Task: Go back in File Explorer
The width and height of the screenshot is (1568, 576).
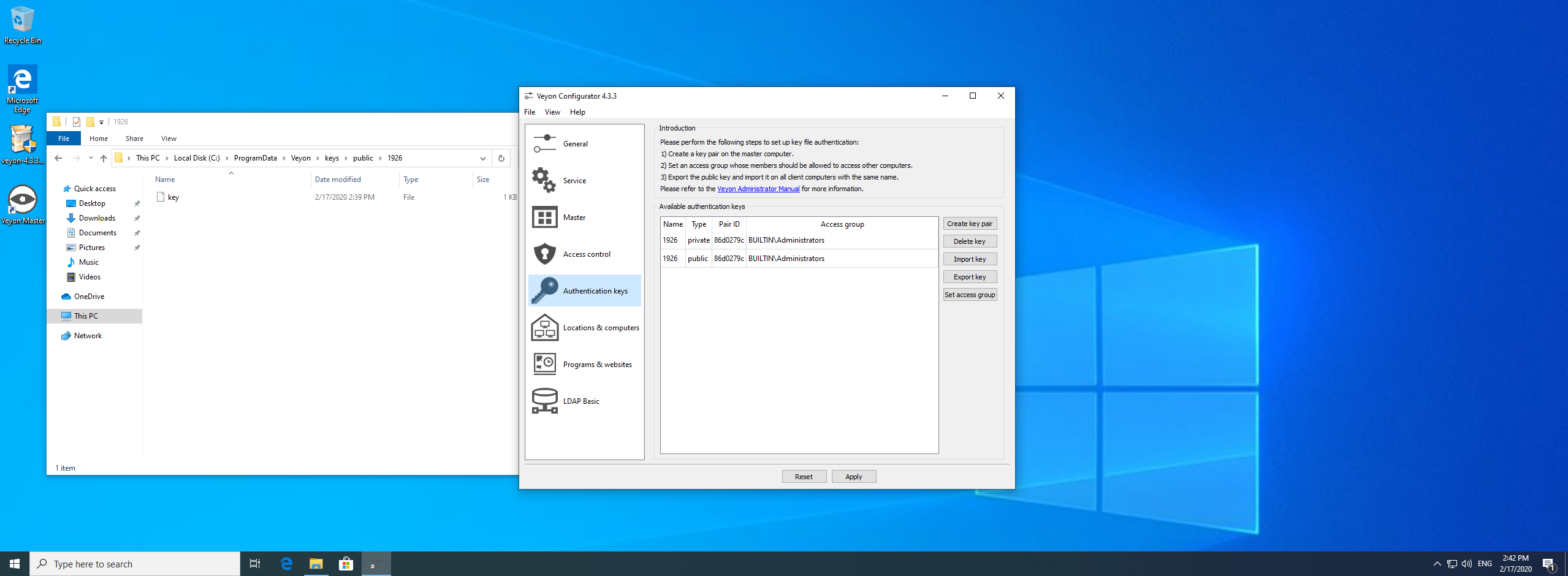Action: [58, 158]
